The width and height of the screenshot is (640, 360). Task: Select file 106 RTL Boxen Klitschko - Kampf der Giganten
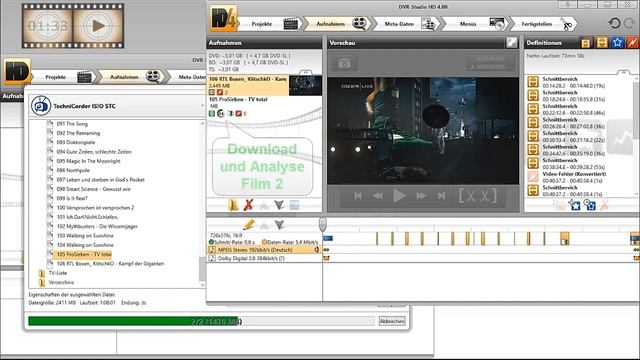point(110,264)
